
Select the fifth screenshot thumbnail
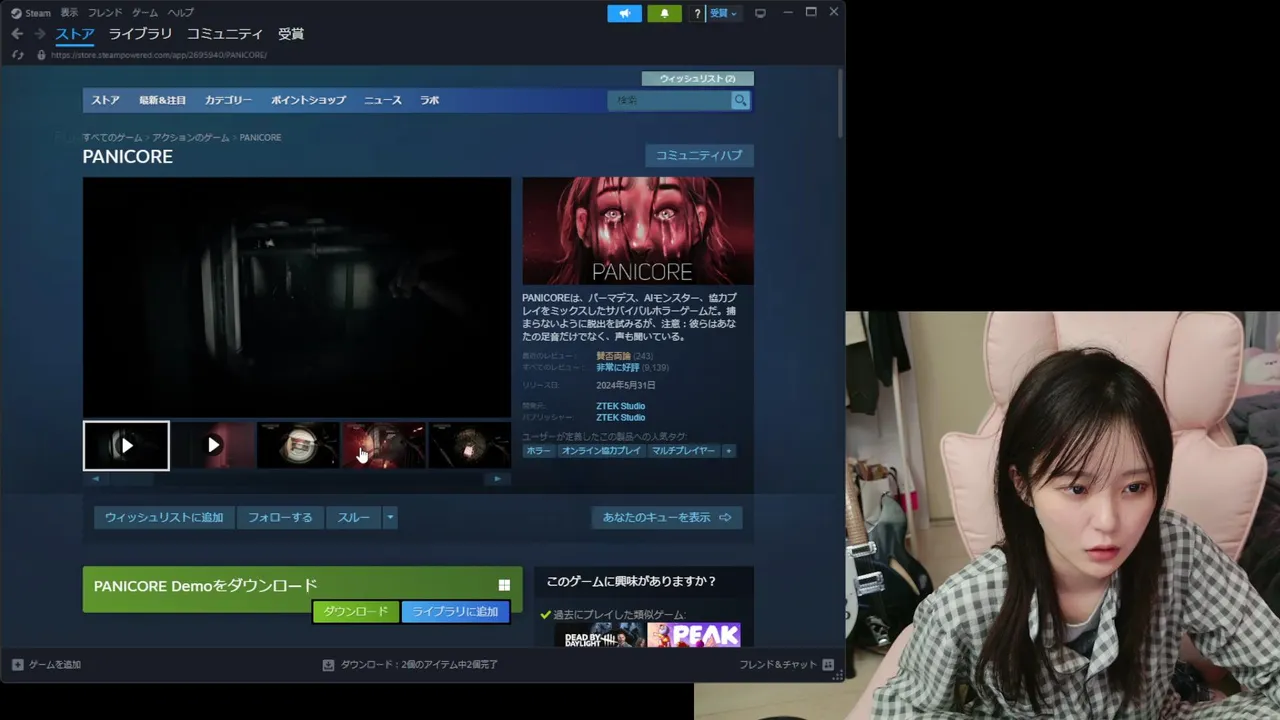[470, 446]
